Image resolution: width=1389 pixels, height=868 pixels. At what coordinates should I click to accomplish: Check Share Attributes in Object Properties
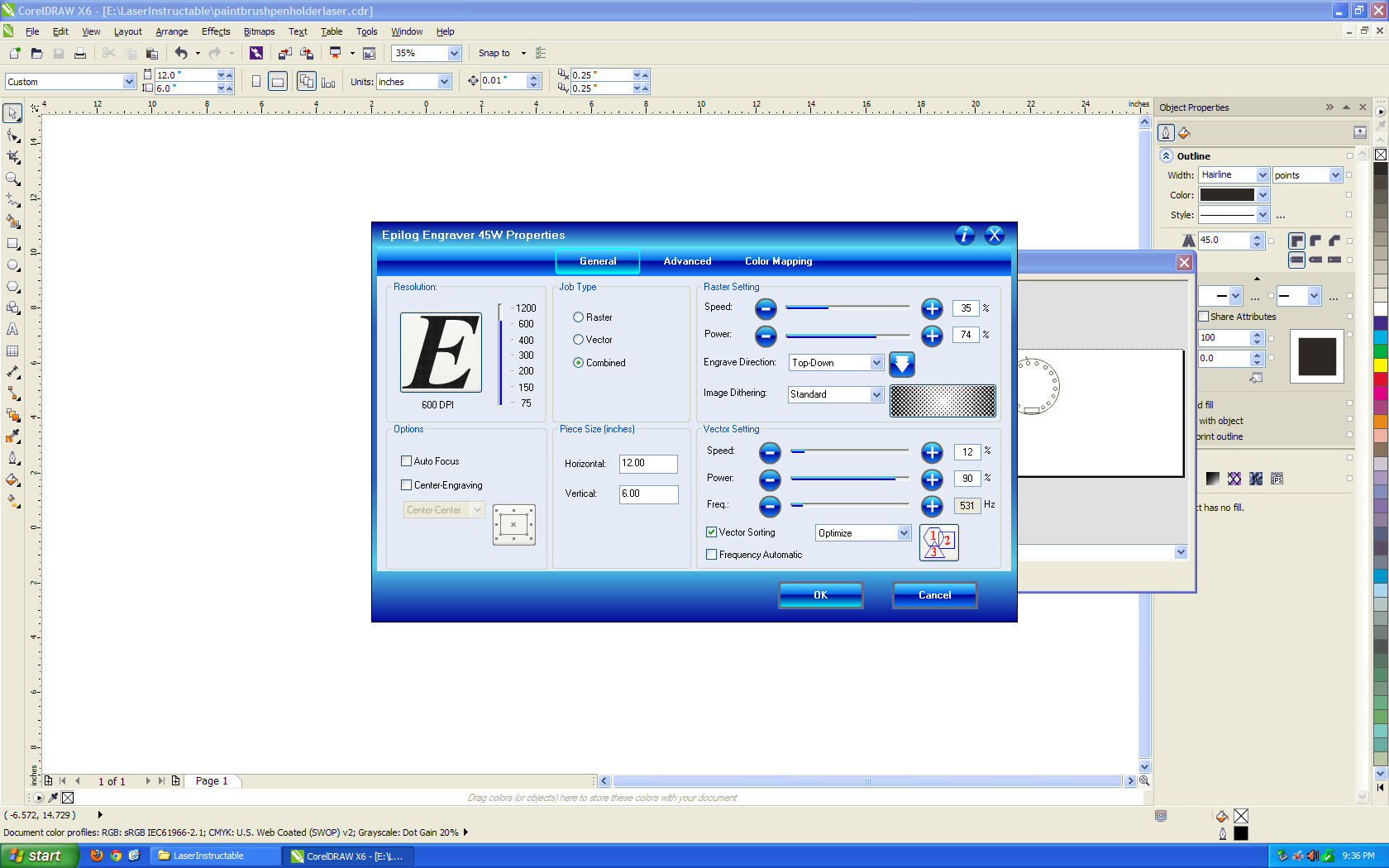click(x=1204, y=317)
